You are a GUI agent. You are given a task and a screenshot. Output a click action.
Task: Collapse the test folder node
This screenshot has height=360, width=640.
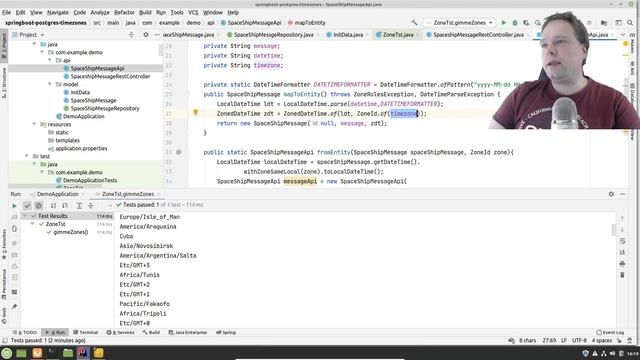[x=27, y=156]
